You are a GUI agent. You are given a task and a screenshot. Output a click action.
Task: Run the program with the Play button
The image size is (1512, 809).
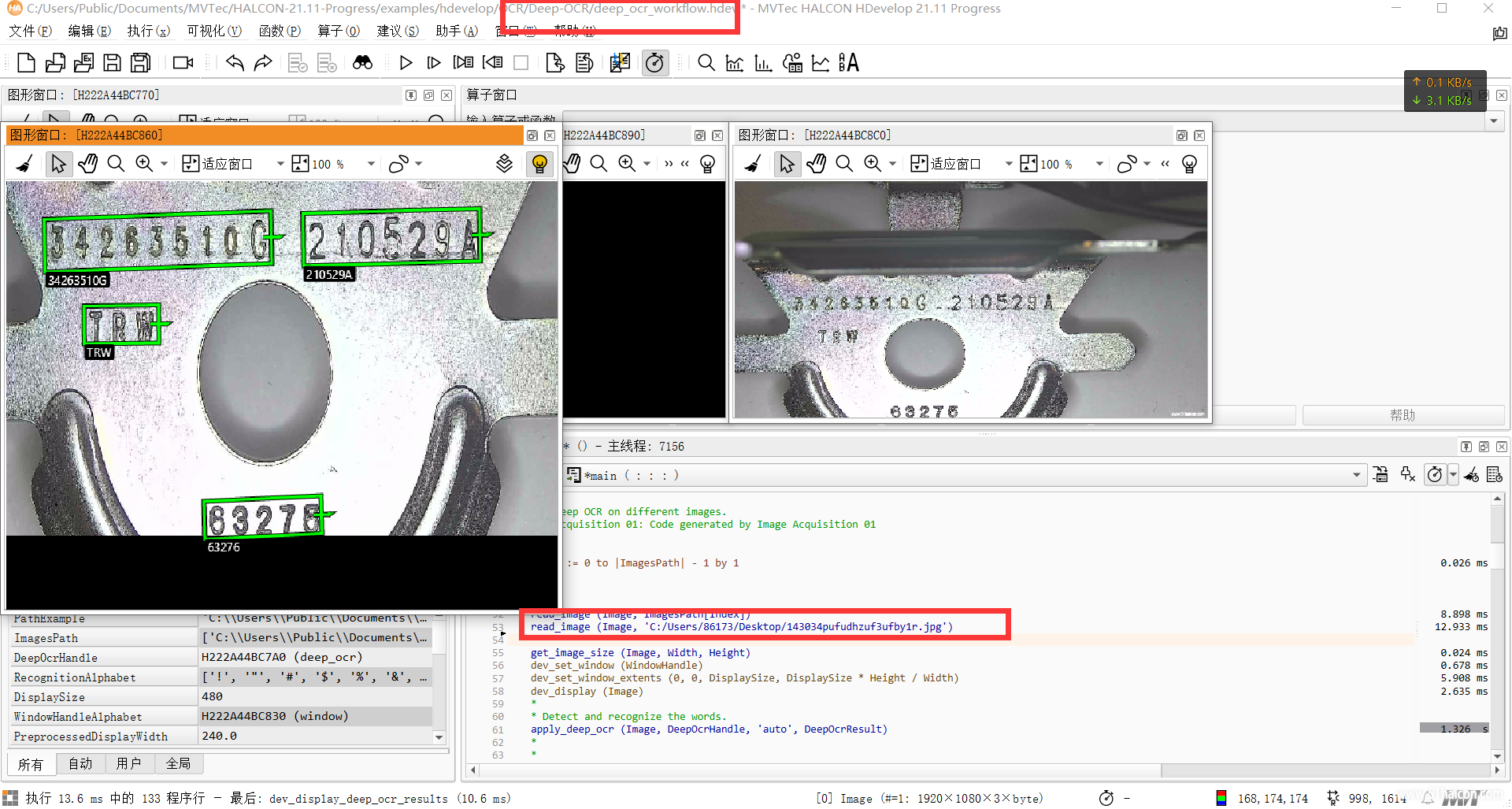click(406, 63)
